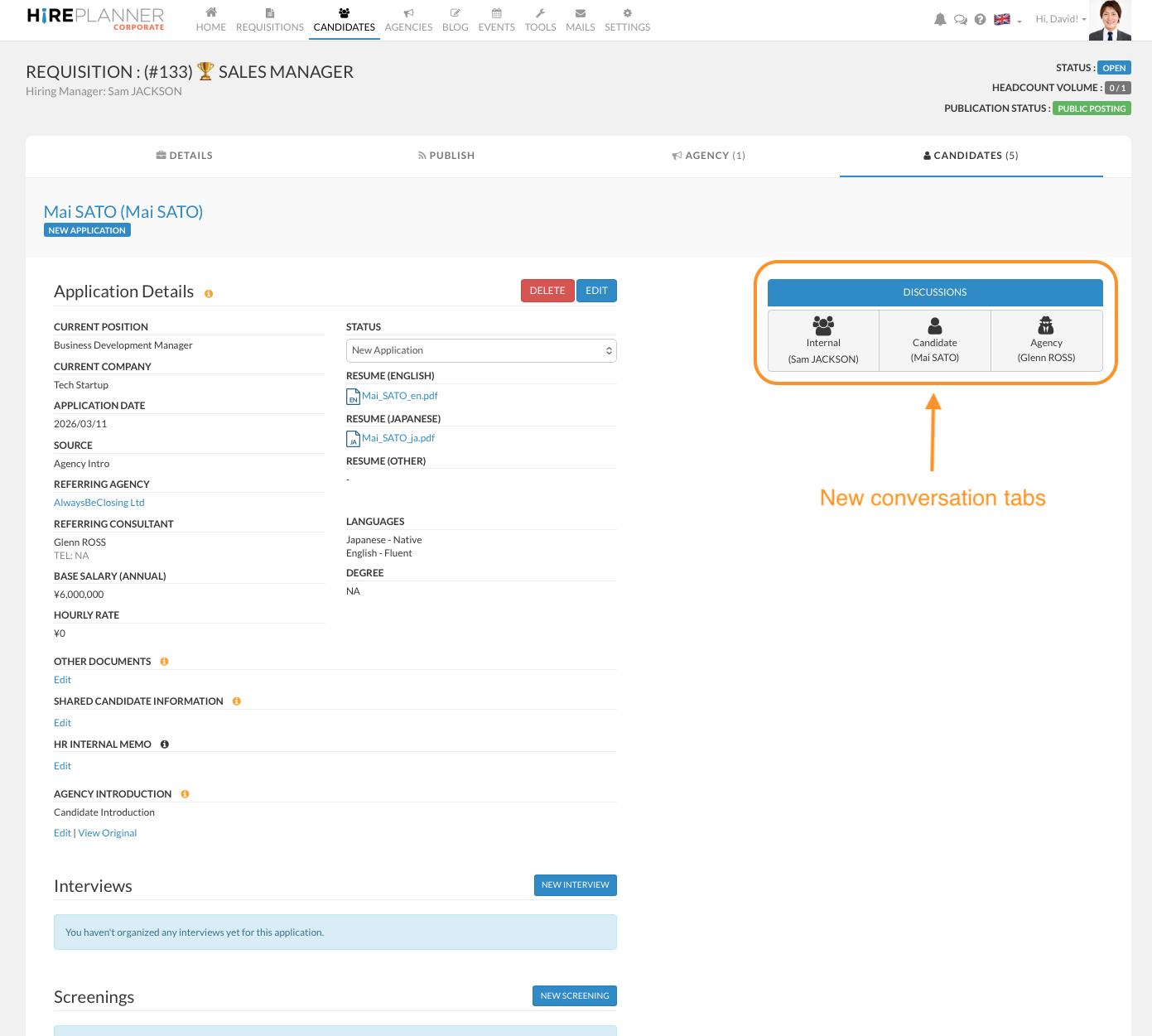Image resolution: width=1152 pixels, height=1036 pixels.
Task: Click the notifications bell icon
Action: click(940, 20)
